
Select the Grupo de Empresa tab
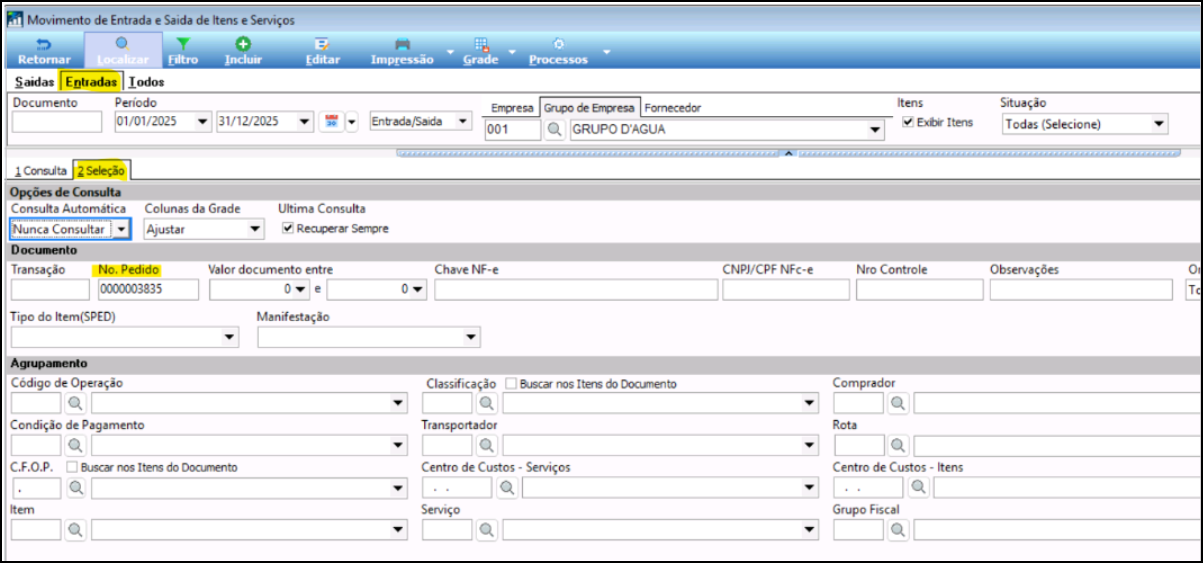click(589, 107)
